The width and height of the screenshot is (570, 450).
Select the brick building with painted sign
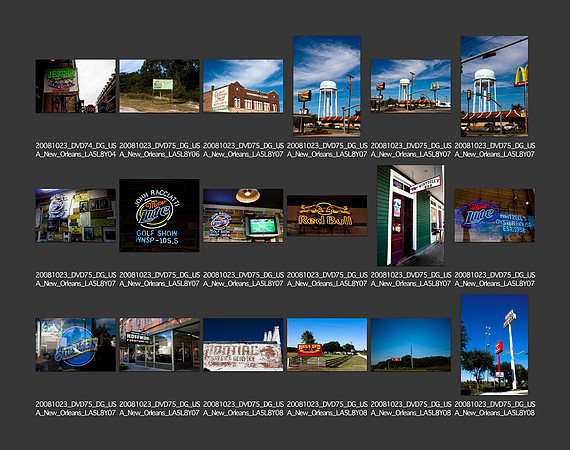coord(243,86)
